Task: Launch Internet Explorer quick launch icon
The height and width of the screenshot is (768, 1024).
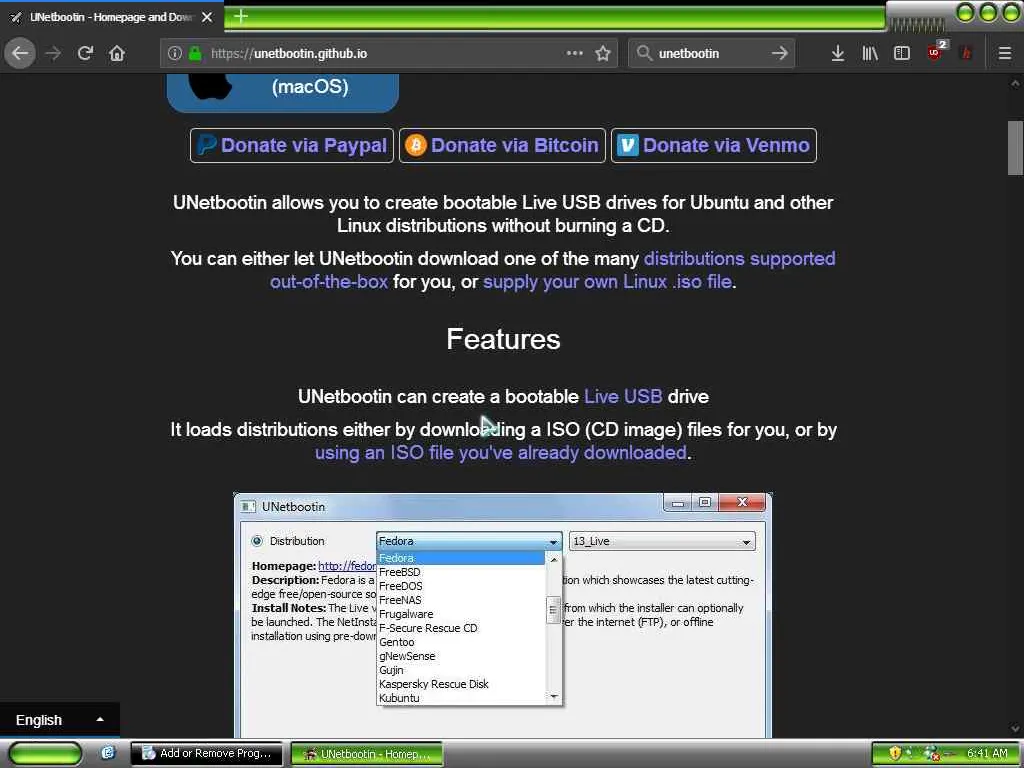Action: [108, 753]
